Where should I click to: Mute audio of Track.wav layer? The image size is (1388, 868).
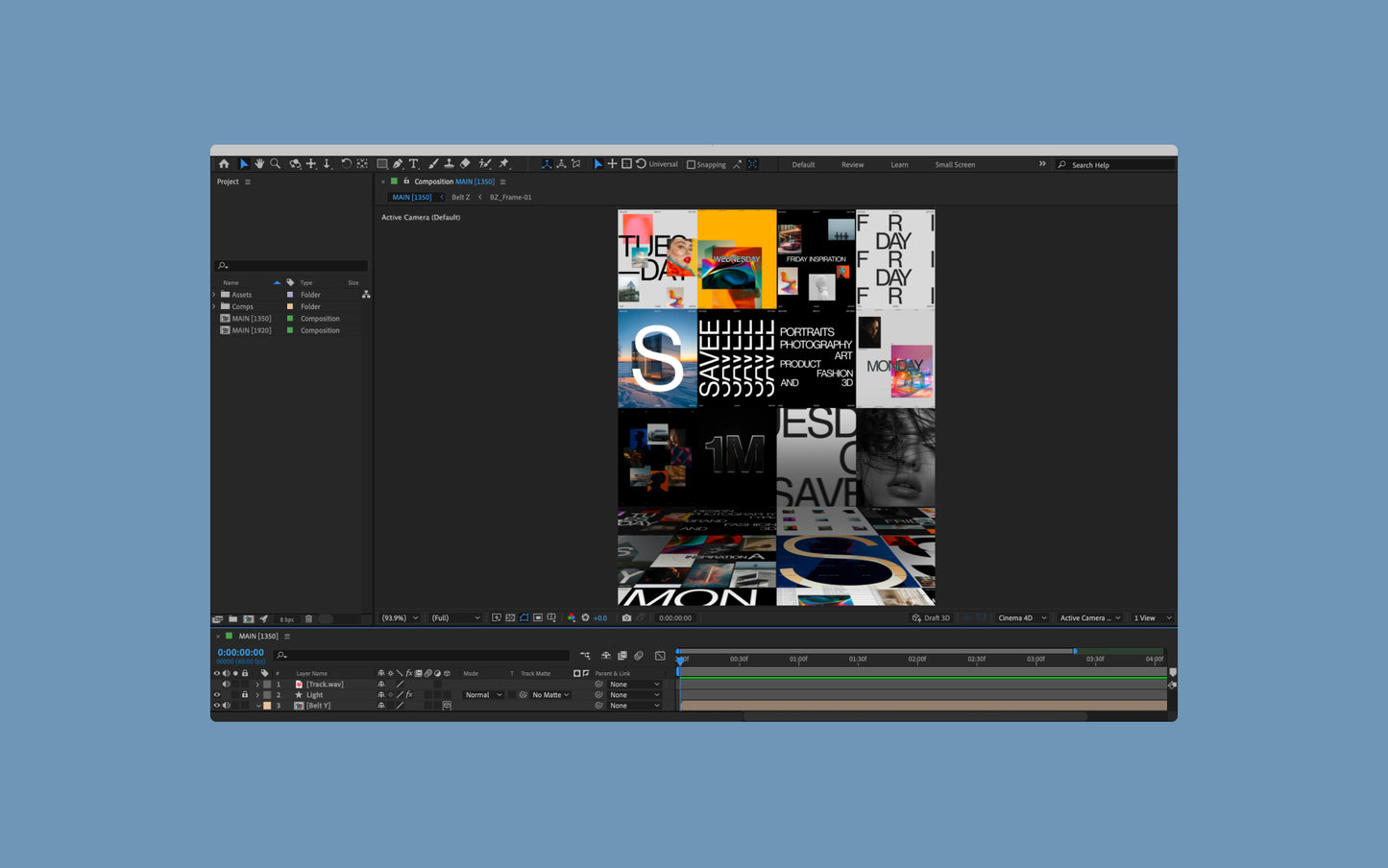tap(226, 685)
